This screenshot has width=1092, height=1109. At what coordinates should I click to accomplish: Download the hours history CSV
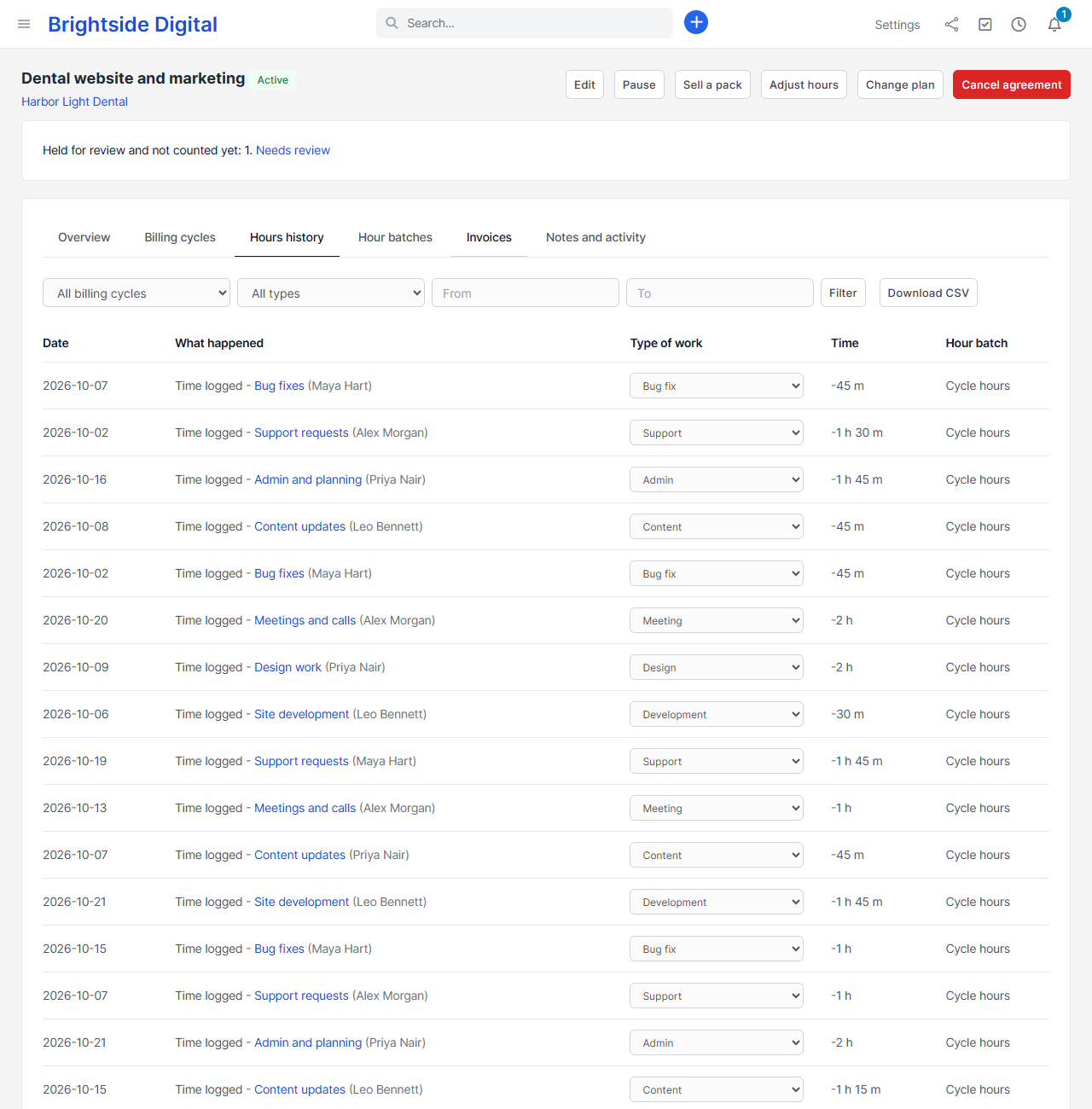(928, 293)
